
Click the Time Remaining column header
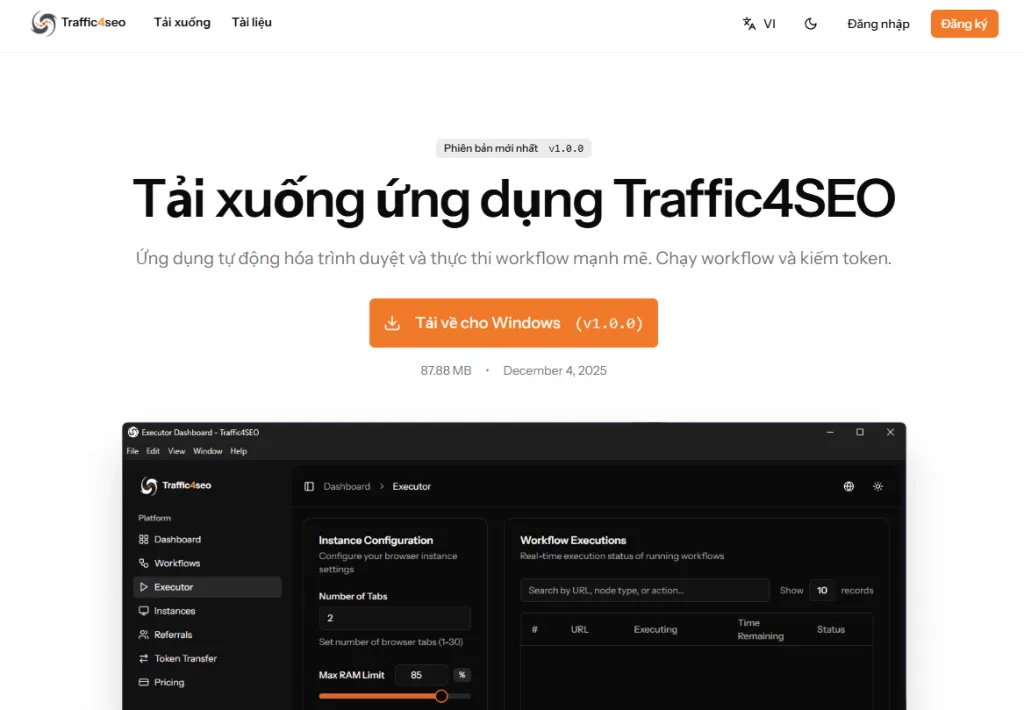point(760,629)
